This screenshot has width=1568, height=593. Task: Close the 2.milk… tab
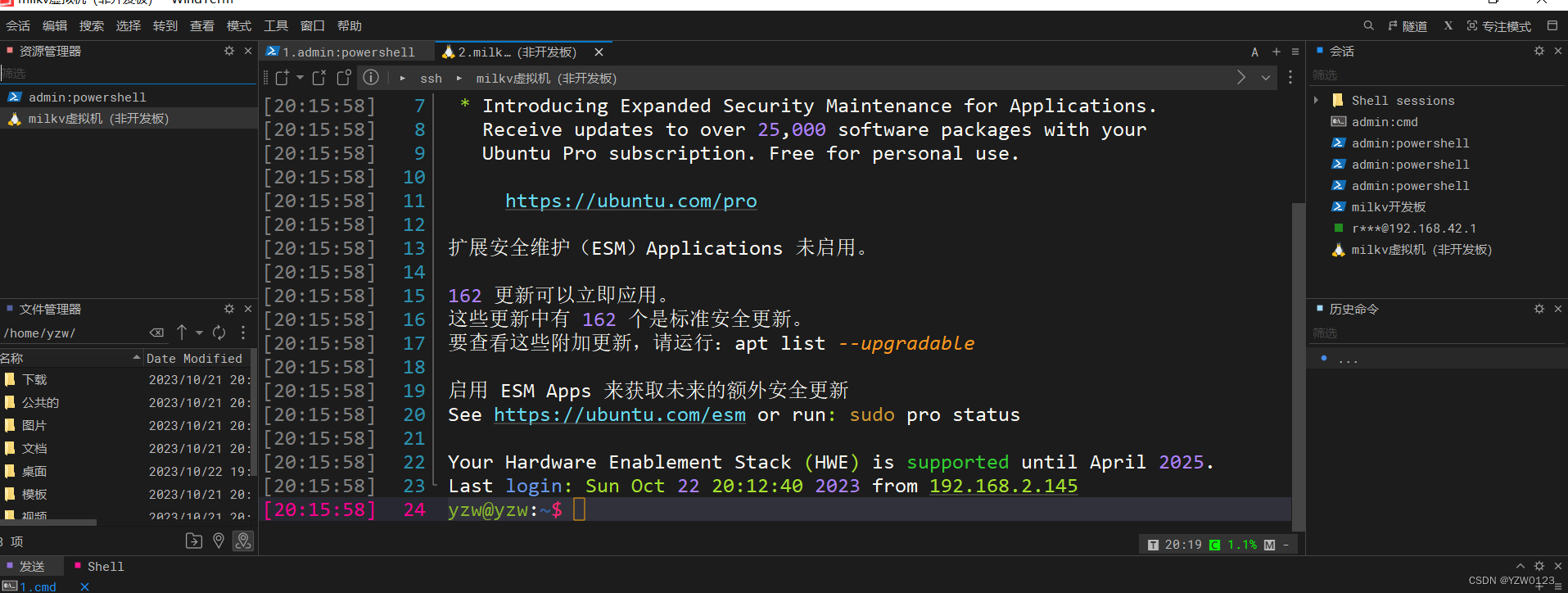coord(599,52)
